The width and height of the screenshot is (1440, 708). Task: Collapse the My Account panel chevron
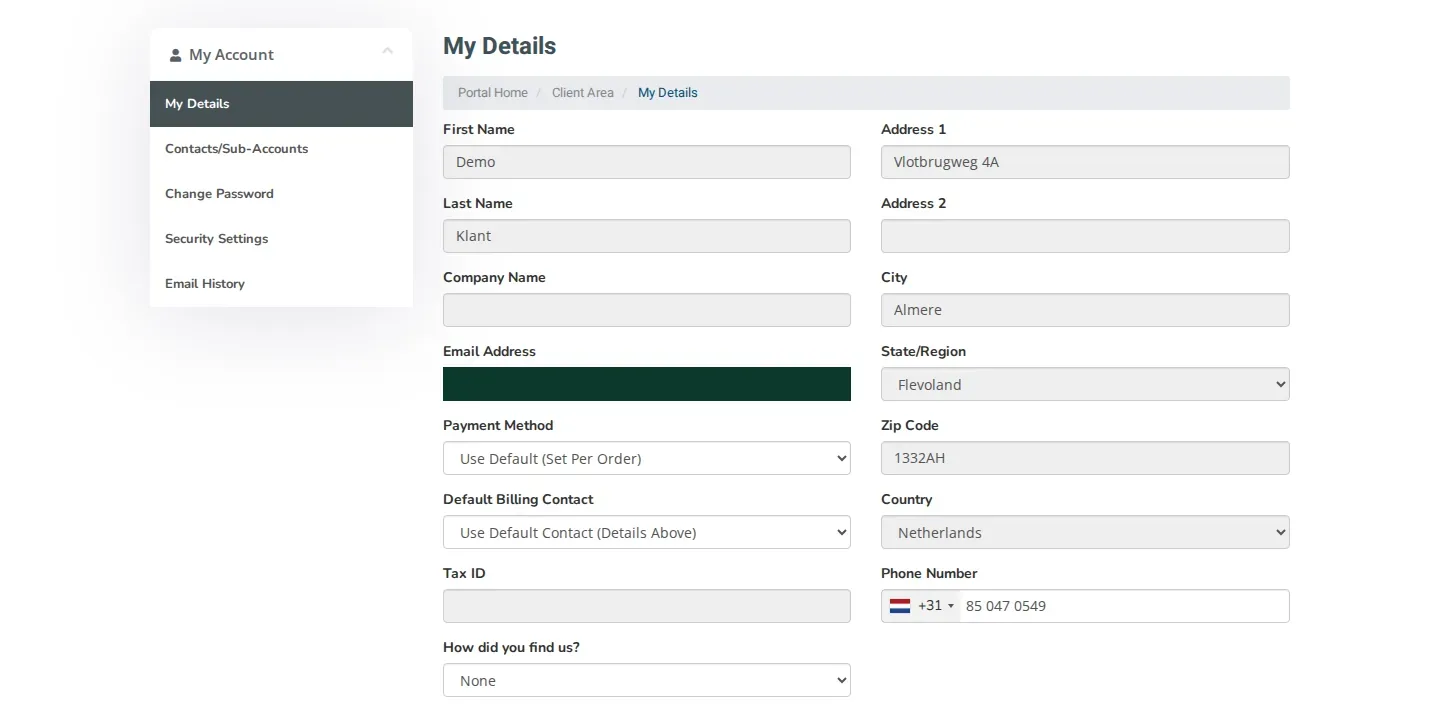point(388,51)
